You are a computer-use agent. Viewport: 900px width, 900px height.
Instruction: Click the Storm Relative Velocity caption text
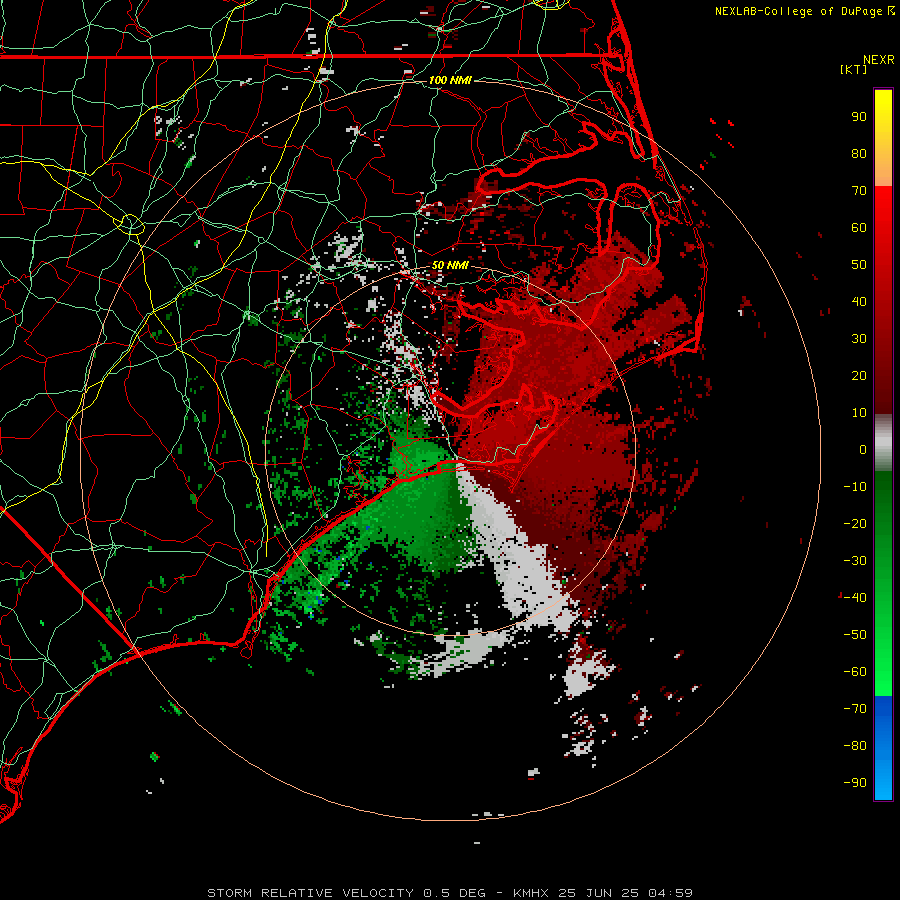click(311, 893)
